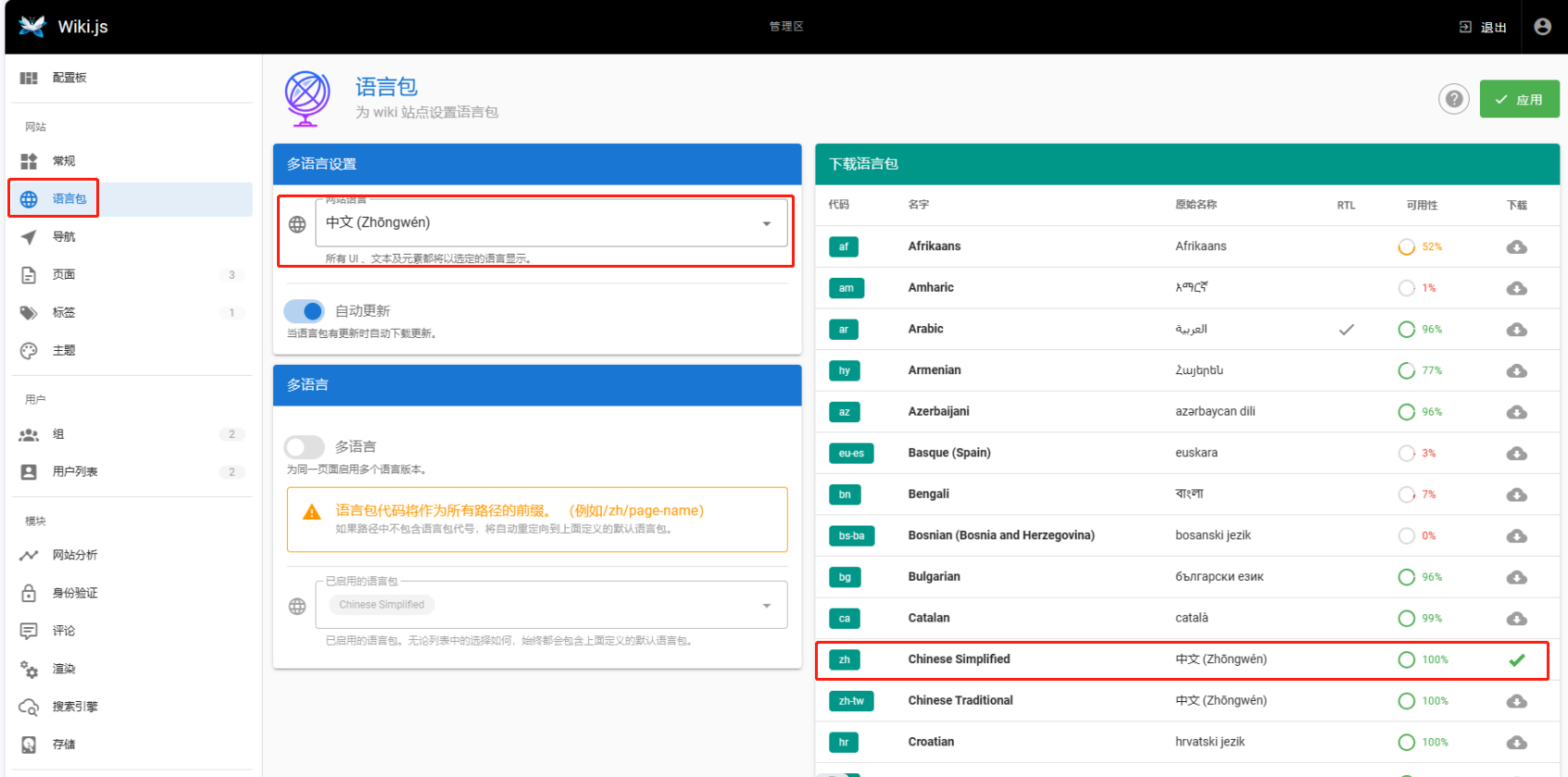Viewport: 1568px width, 777px height.
Task: Click the Afrikaans 52% availability indicator
Action: [1420, 247]
